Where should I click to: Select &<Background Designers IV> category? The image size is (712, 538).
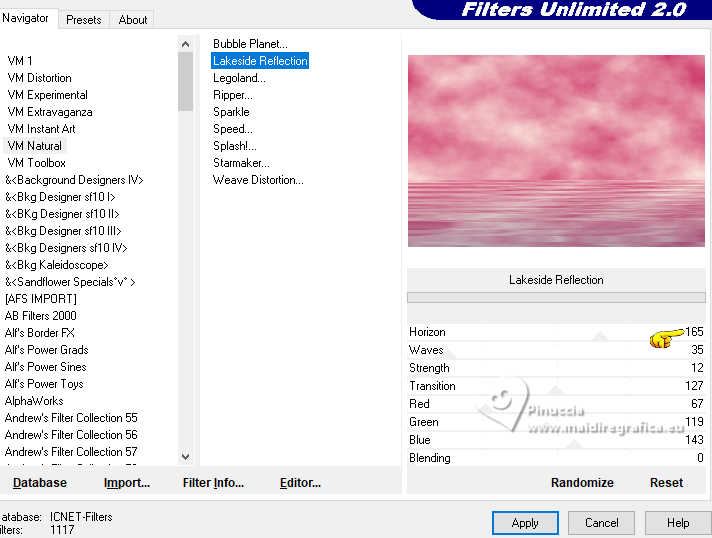click(x=74, y=180)
